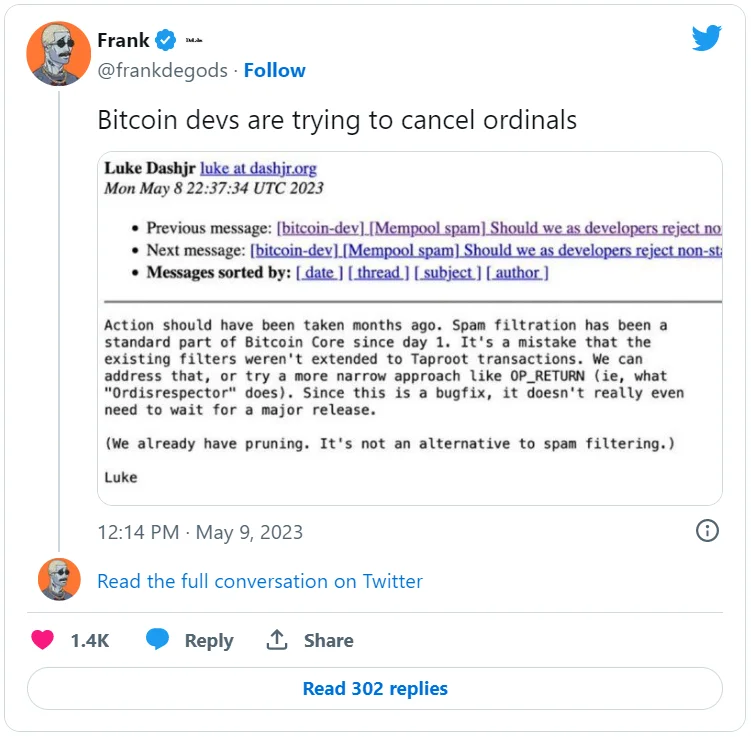The width and height of the screenshot is (751, 737).
Task: Like the tweet with heart icon
Action: (42, 640)
